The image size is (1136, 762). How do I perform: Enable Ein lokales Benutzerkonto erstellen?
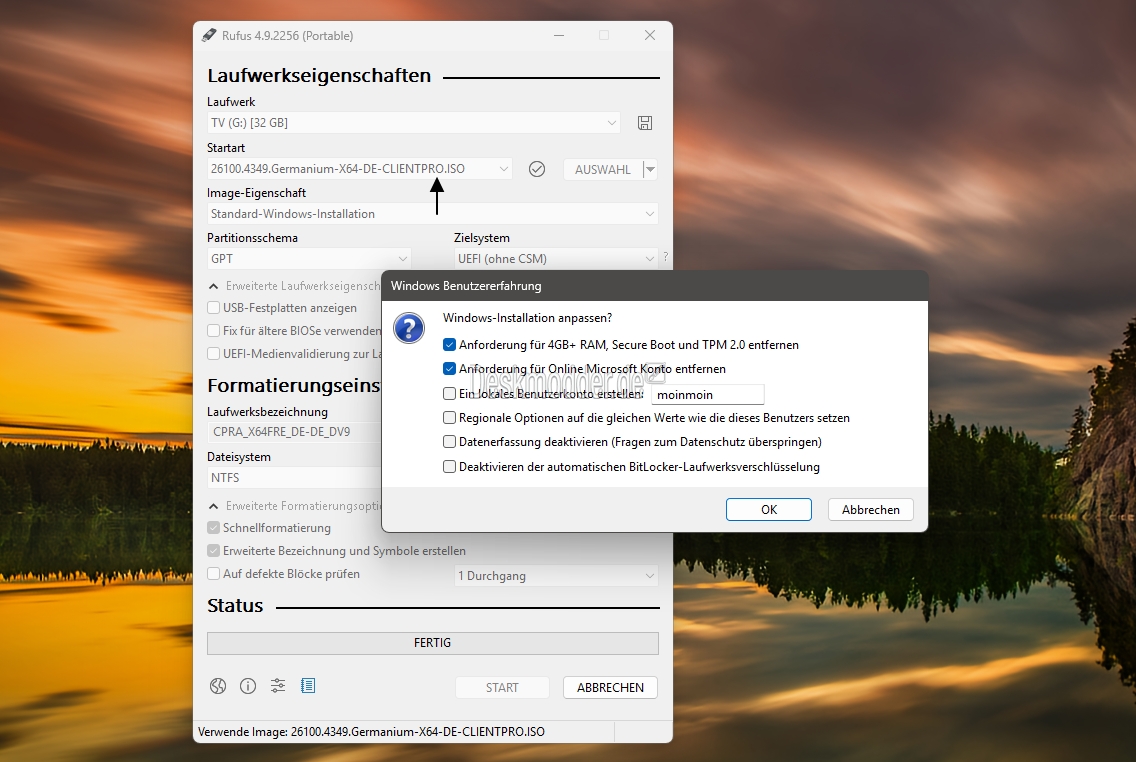pyautogui.click(x=450, y=394)
